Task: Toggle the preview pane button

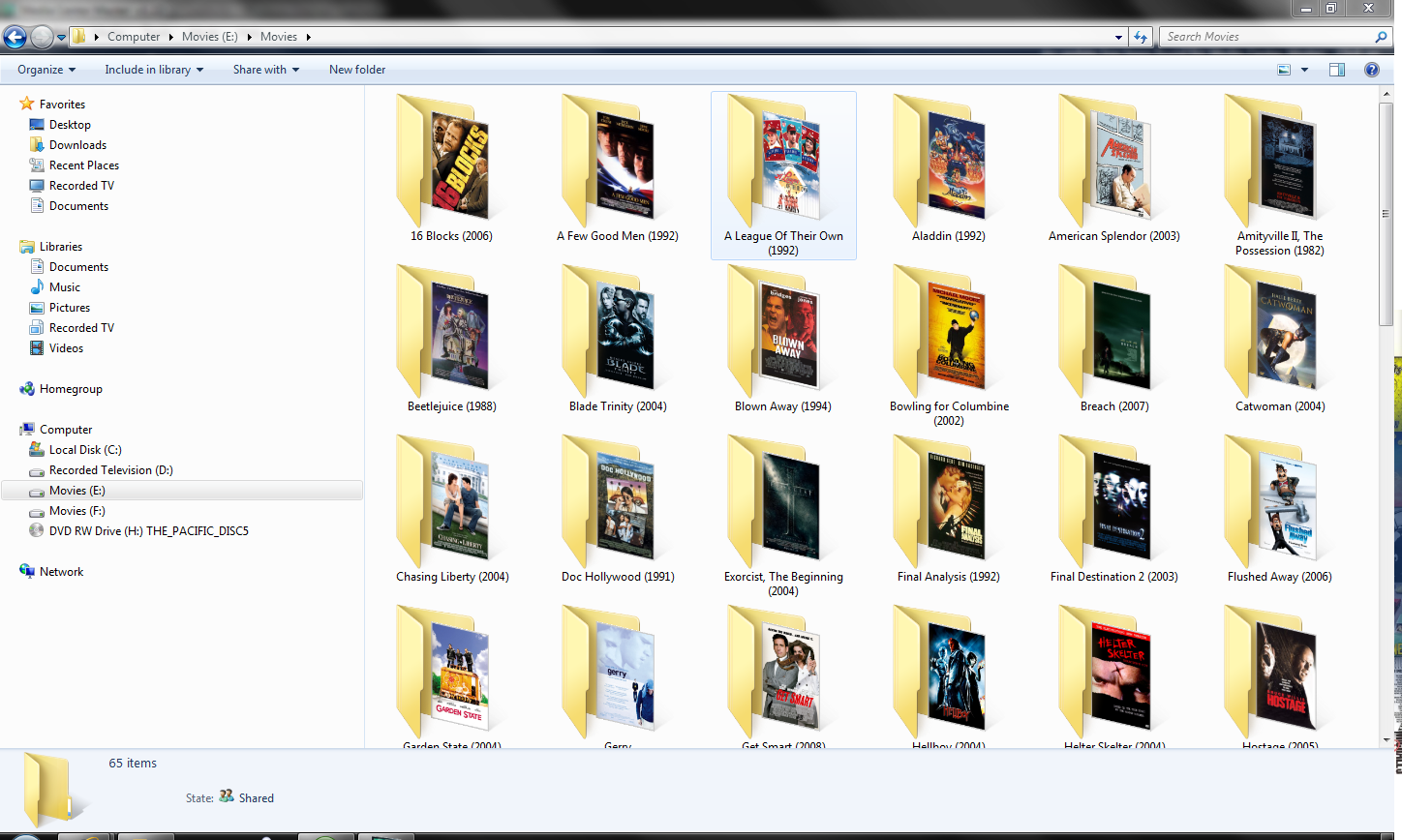Action: coord(1337,70)
